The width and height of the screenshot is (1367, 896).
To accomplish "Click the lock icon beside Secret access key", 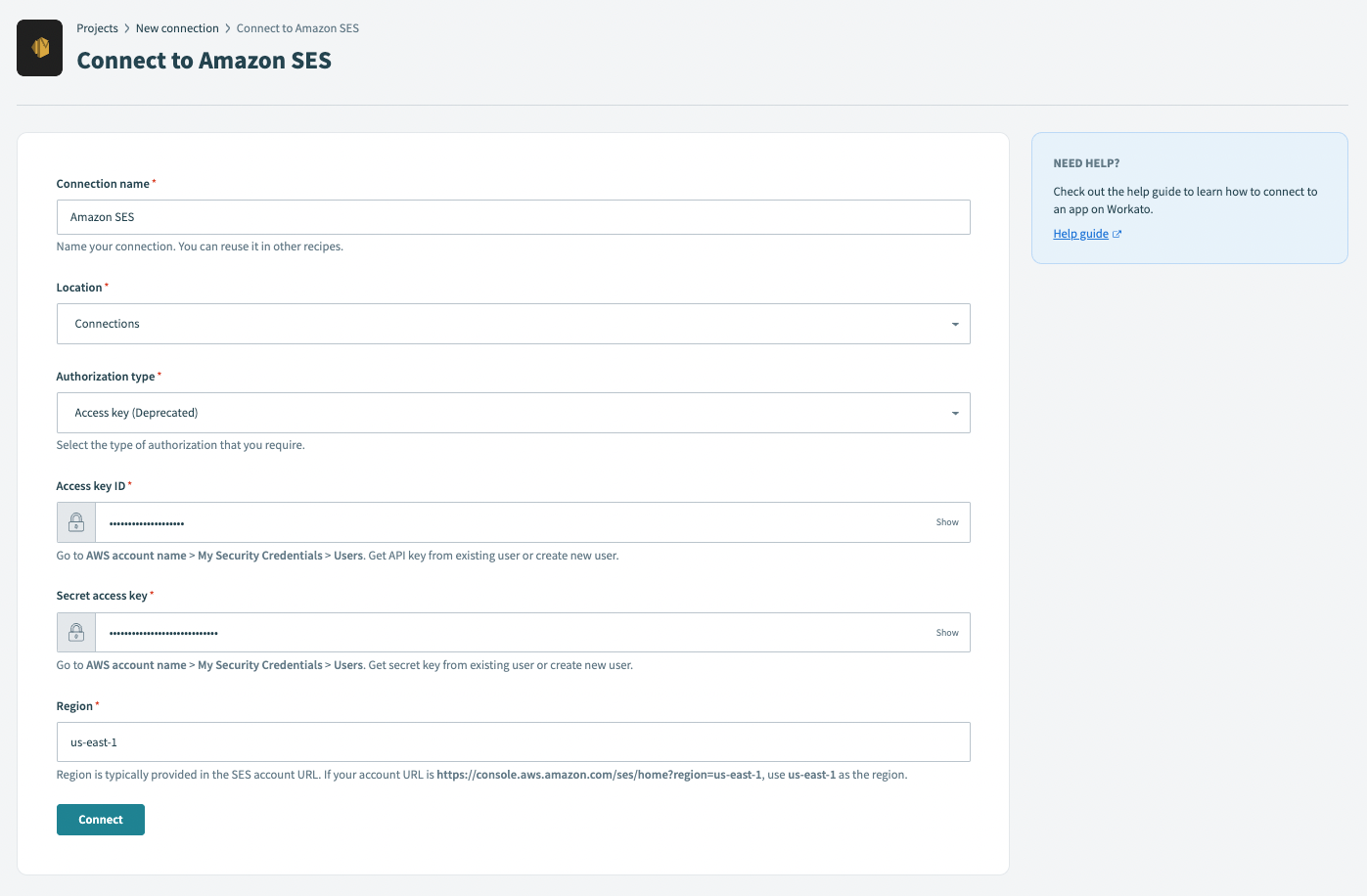I will tap(75, 632).
